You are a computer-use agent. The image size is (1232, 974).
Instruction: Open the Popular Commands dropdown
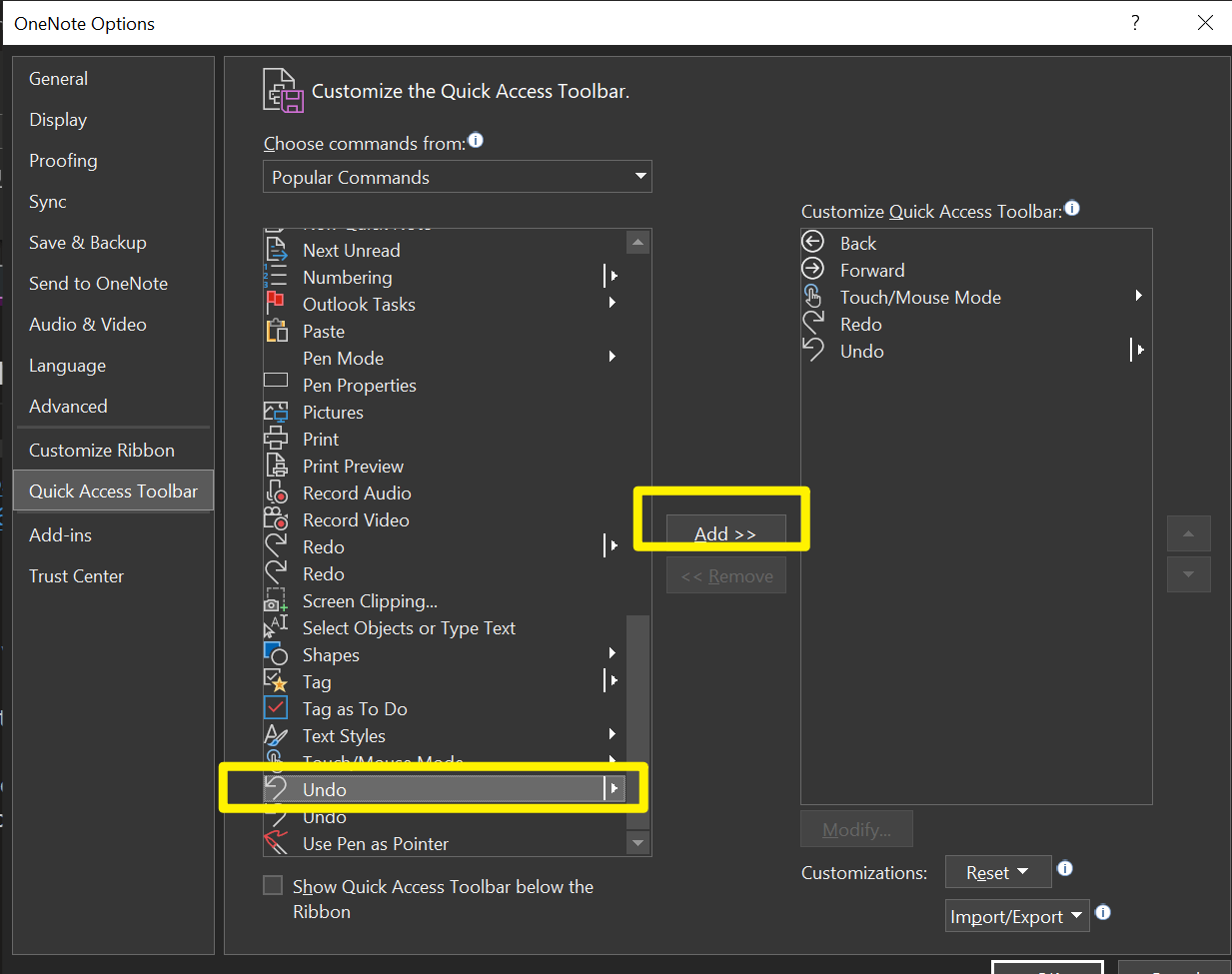point(458,177)
